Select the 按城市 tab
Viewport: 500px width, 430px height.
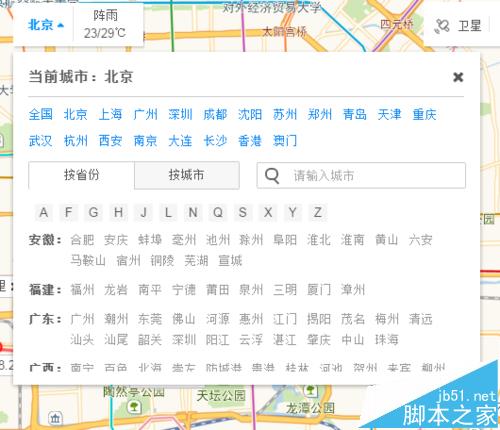pyautogui.click(x=187, y=175)
